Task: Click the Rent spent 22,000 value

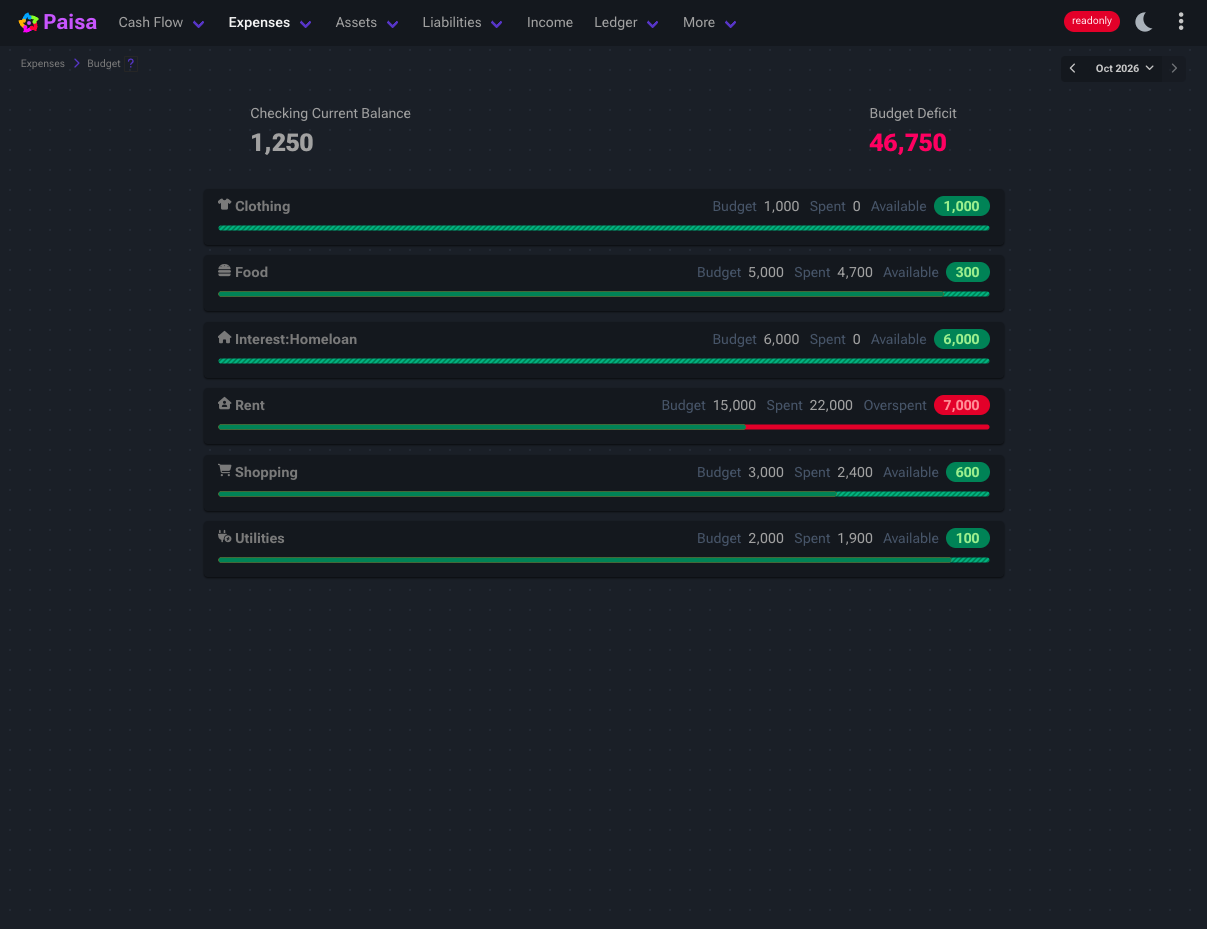Action: [831, 405]
